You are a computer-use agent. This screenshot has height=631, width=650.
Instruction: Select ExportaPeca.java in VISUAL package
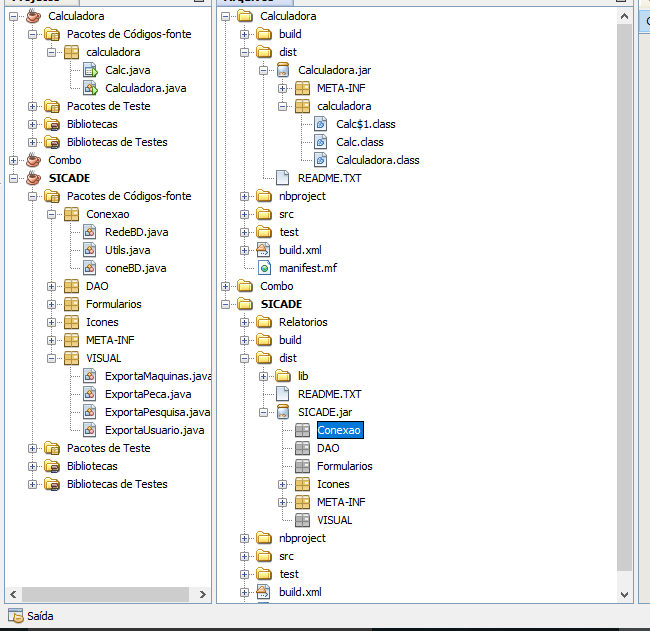point(148,394)
